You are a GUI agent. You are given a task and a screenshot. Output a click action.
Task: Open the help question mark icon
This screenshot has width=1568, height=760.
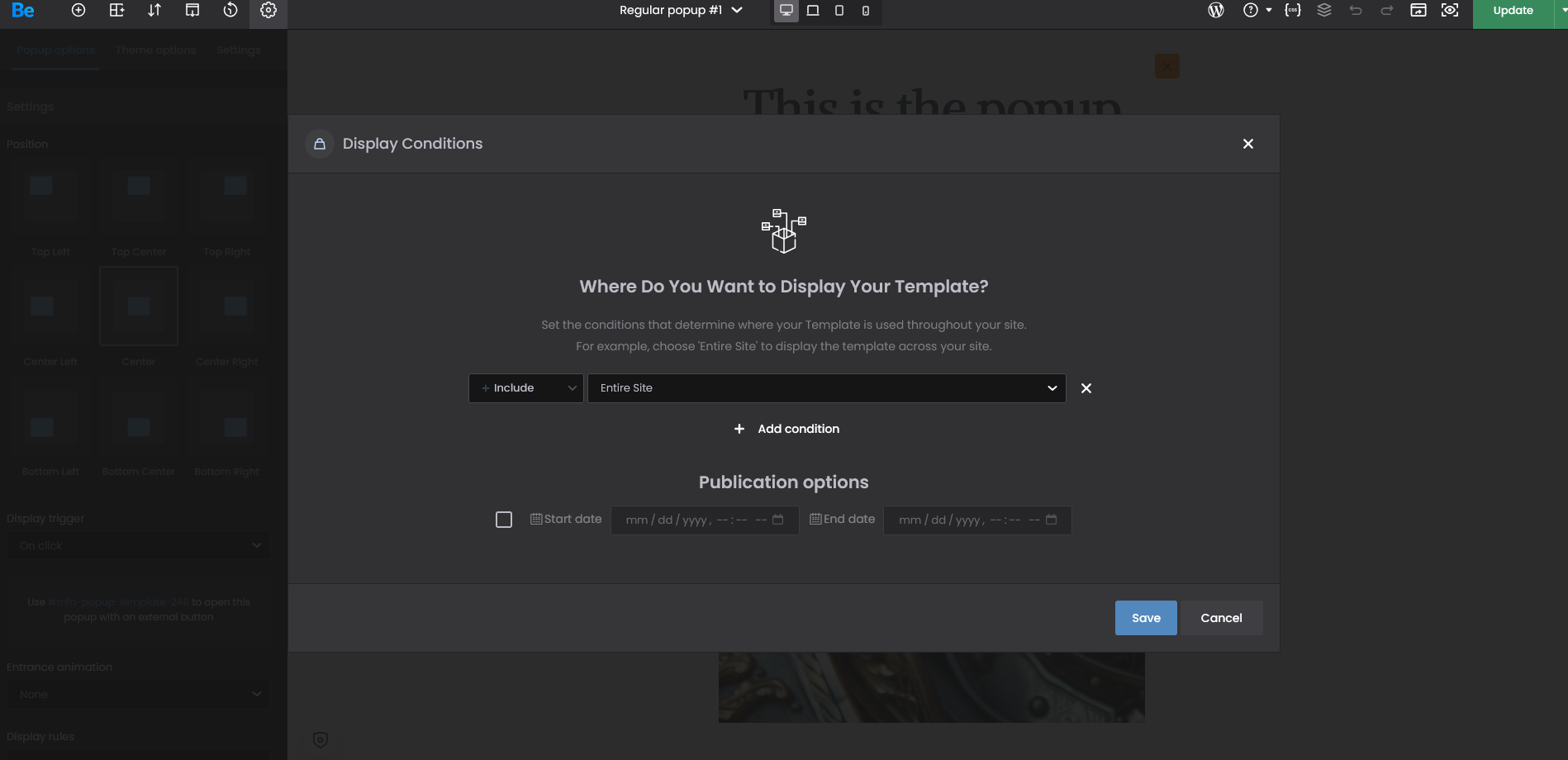click(x=1251, y=11)
